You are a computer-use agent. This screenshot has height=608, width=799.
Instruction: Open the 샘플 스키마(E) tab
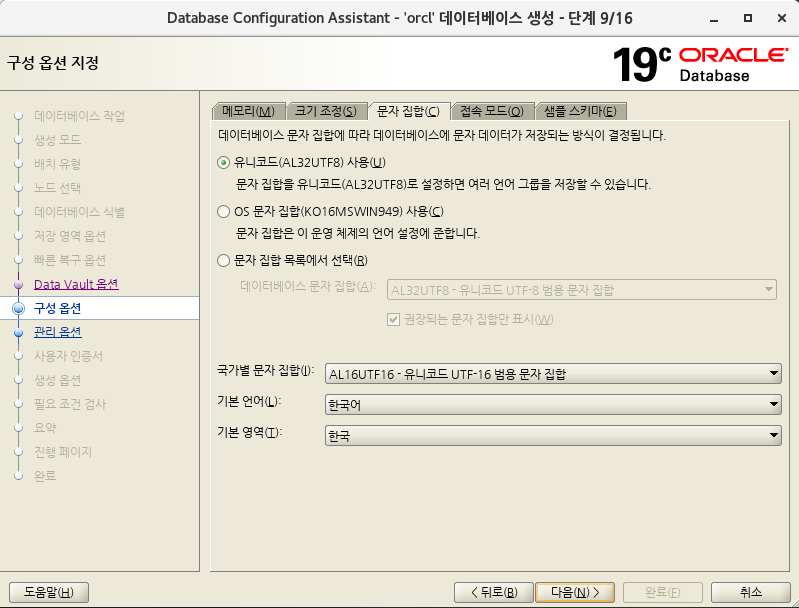[580, 111]
